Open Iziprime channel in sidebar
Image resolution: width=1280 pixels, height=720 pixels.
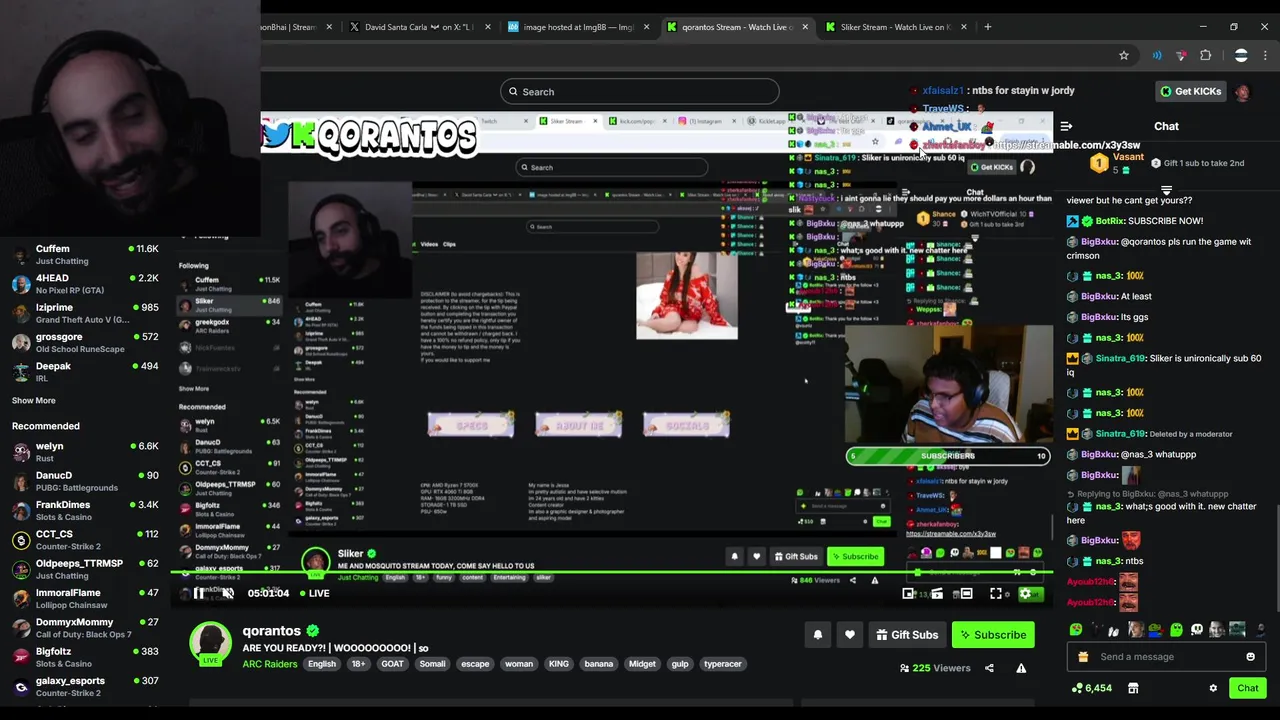click(x=84, y=313)
